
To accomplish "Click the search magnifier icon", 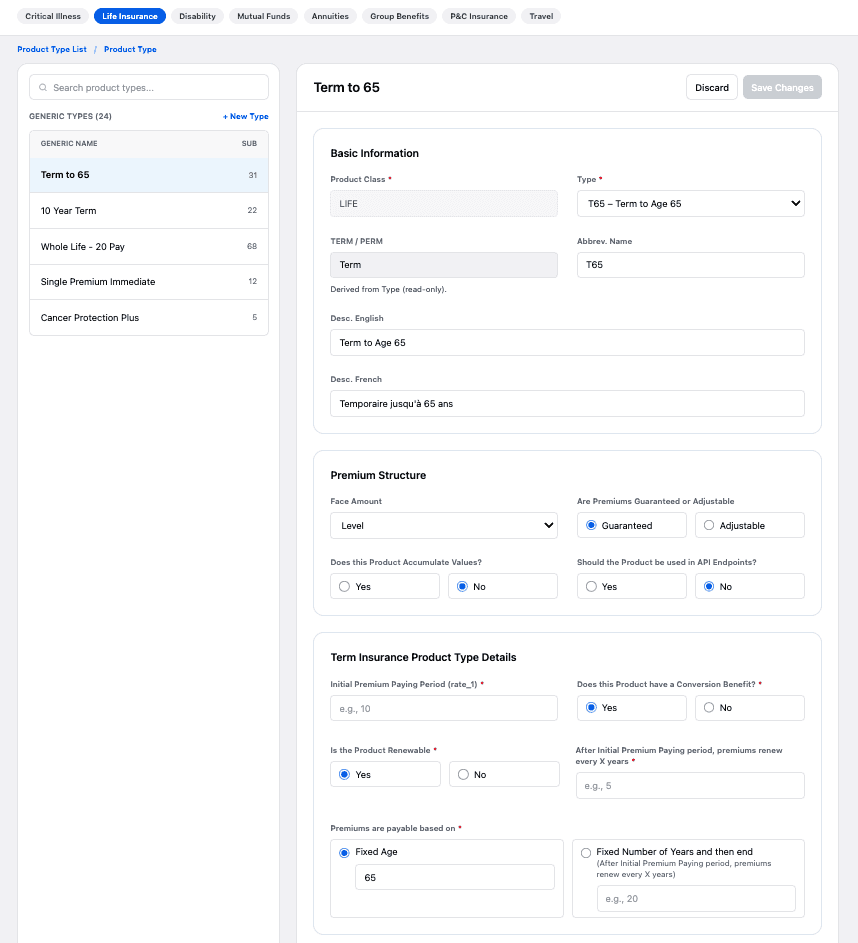I will click(x=43, y=88).
